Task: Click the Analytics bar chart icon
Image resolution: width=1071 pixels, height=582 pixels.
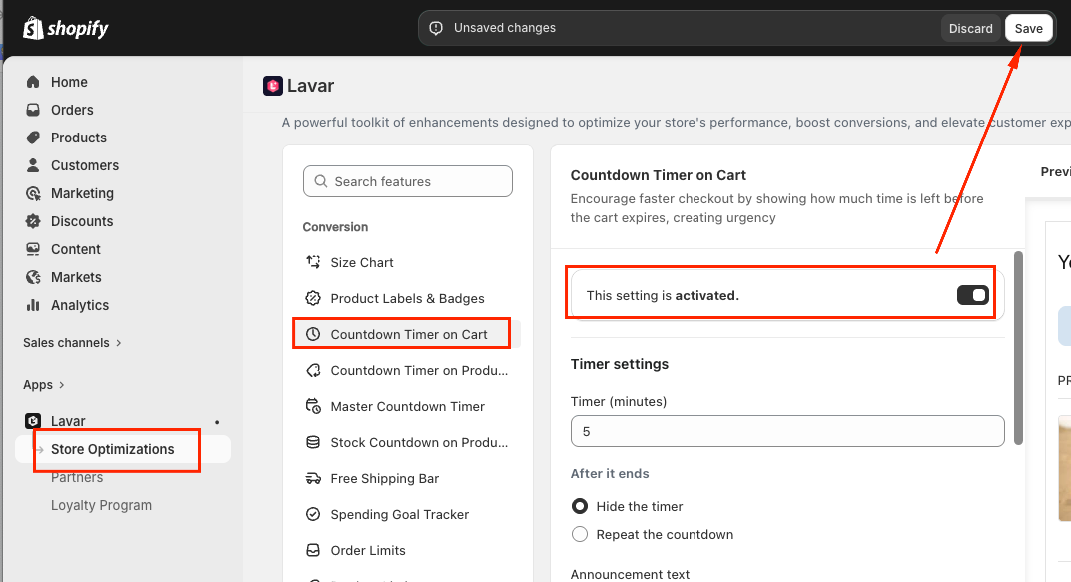Action: point(33,305)
